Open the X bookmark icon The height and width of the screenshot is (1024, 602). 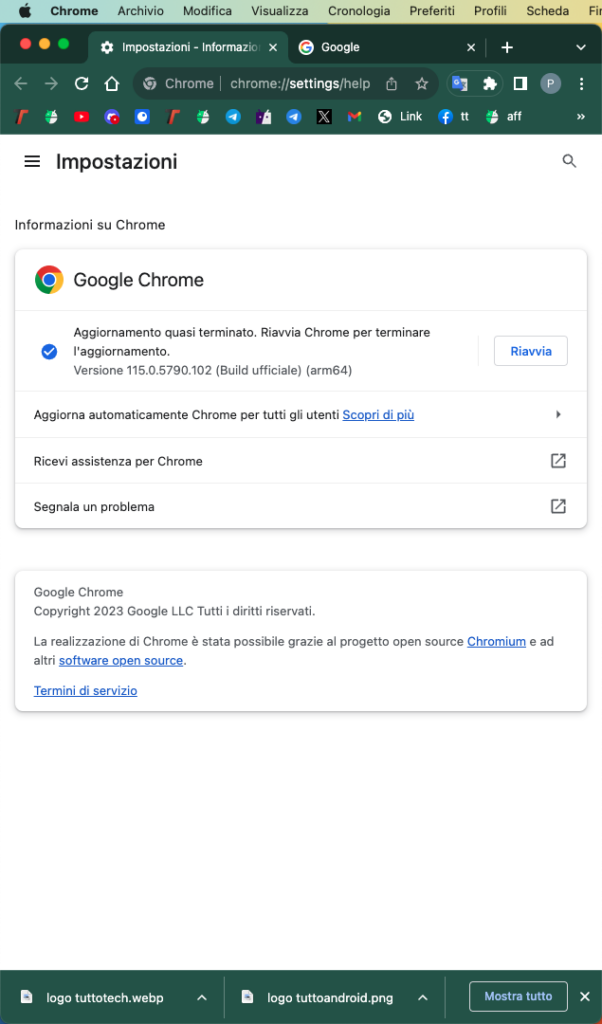point(324,117)
